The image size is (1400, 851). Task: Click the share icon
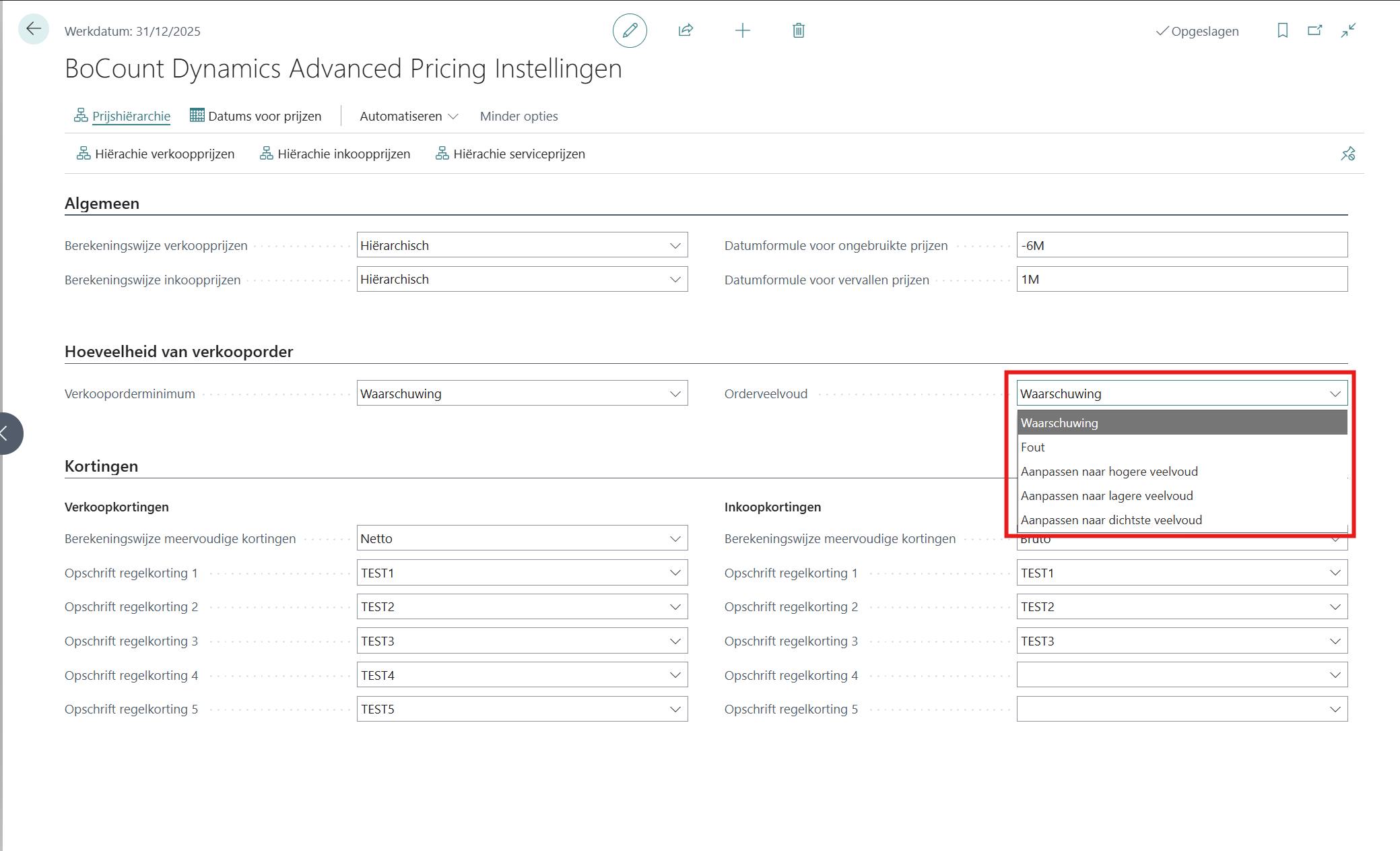tap(686, 30)
